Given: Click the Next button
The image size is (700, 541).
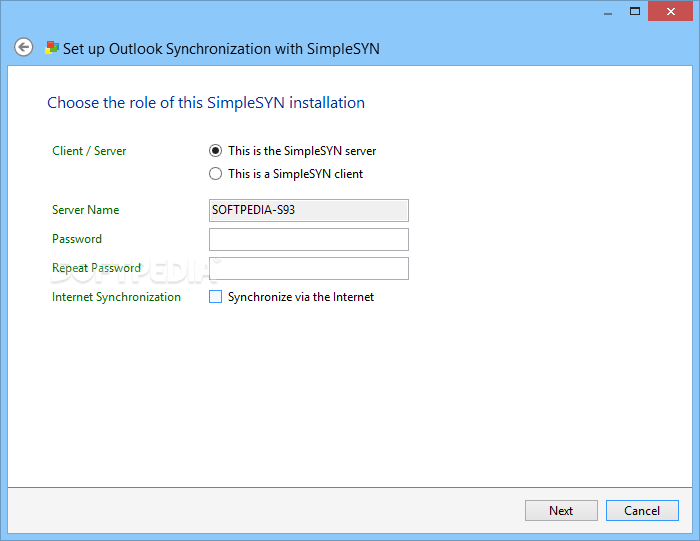Looking at the screenshot, I should pyautogui.click(x=561, y=510).
